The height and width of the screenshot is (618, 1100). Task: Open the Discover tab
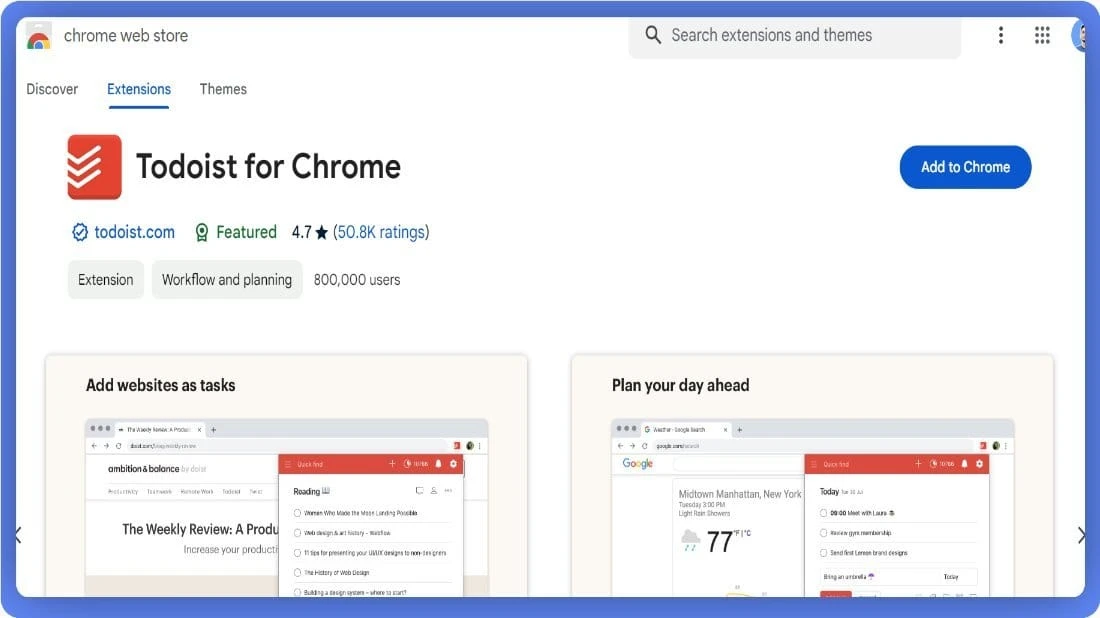point(52,89)
